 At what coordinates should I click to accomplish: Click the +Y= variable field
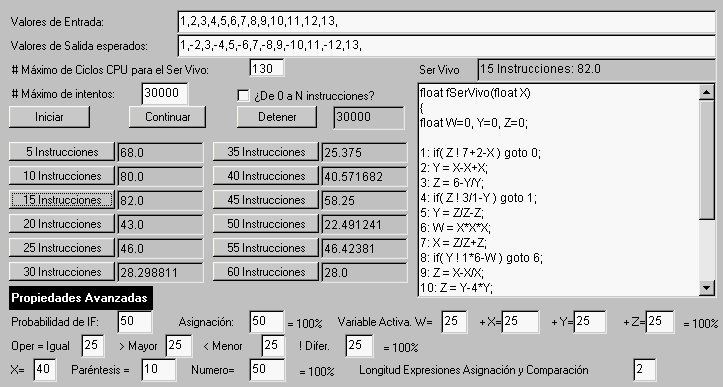[589, 322]
